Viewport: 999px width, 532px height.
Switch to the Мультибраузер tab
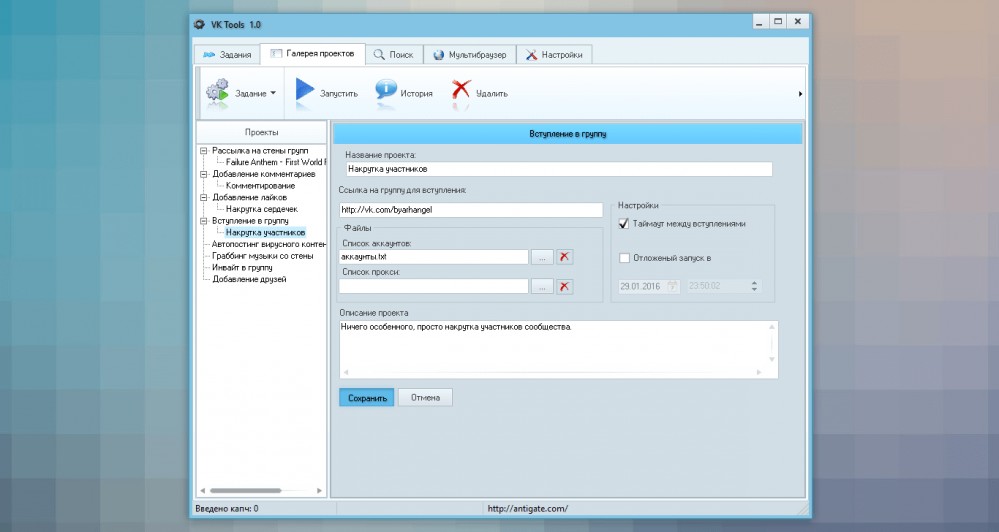click(x=470, y=55)
